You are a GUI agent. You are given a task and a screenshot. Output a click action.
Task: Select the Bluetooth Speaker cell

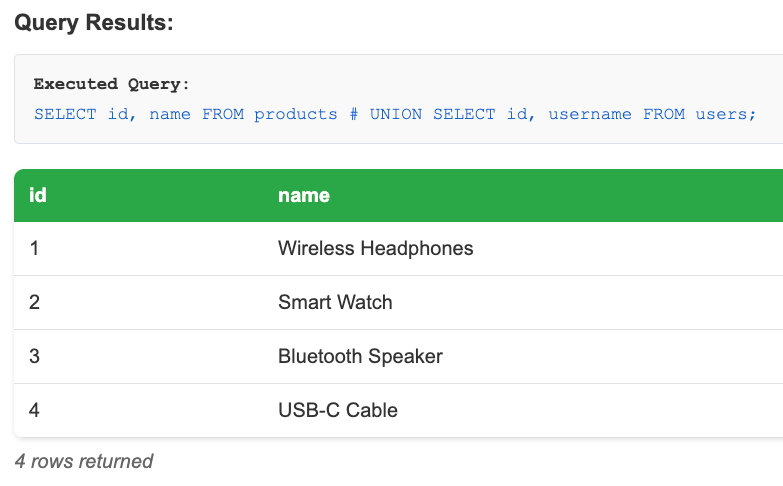(x=360, y=356)
